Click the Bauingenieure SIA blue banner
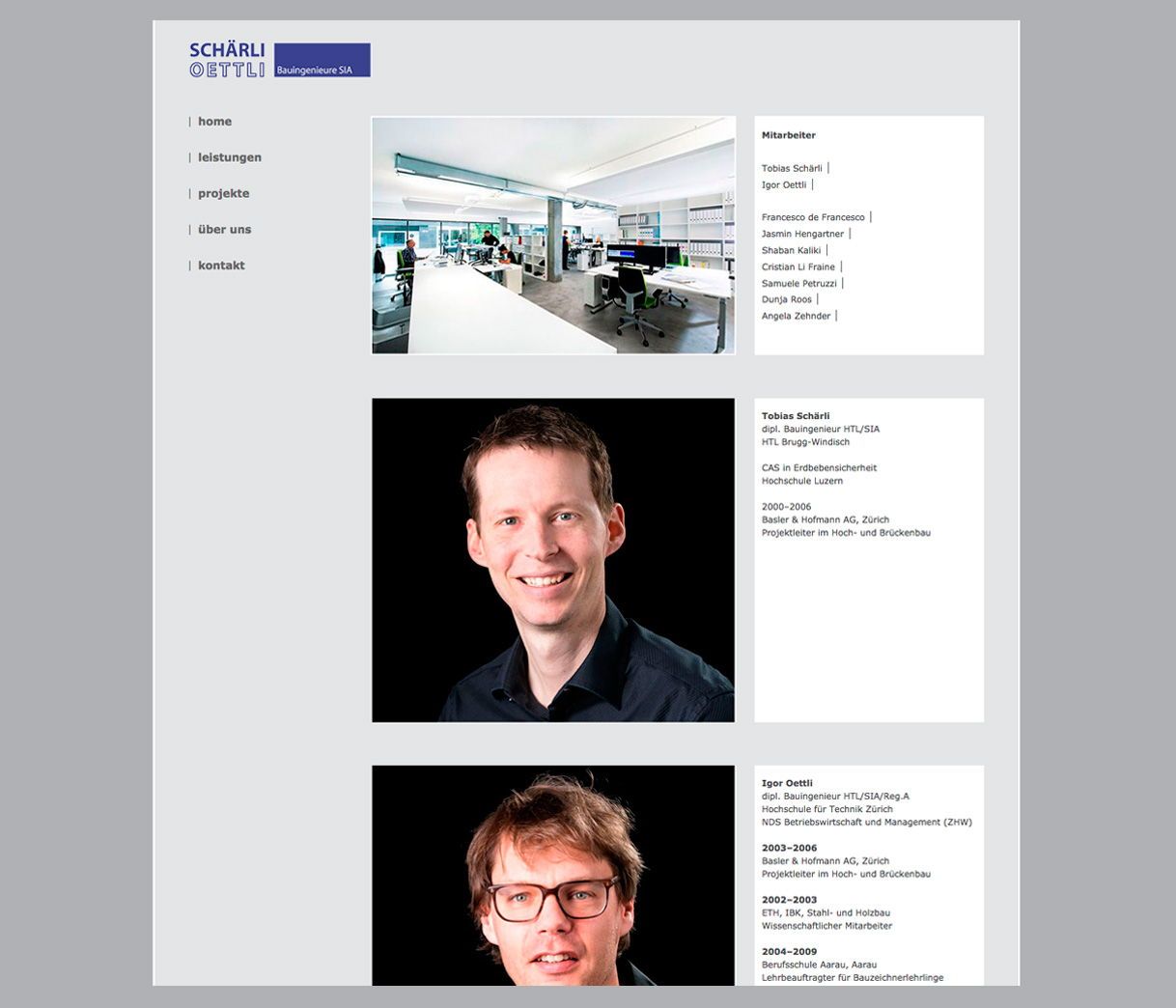Screen dimensions: 1176x1008 (x=322, y=60)
